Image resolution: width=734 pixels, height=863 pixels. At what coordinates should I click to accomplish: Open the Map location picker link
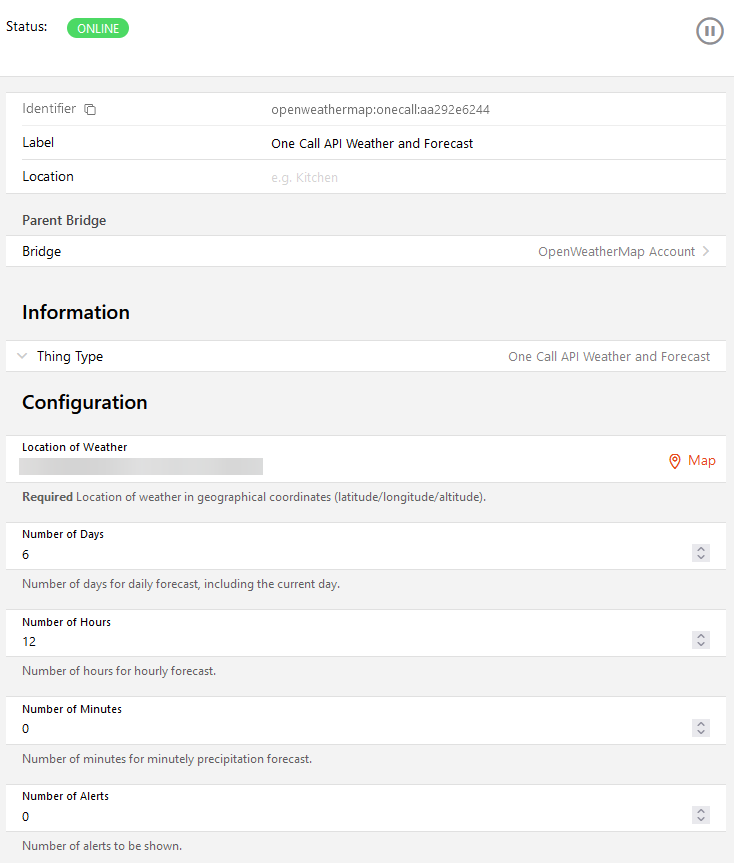click(x=701, y=461)
